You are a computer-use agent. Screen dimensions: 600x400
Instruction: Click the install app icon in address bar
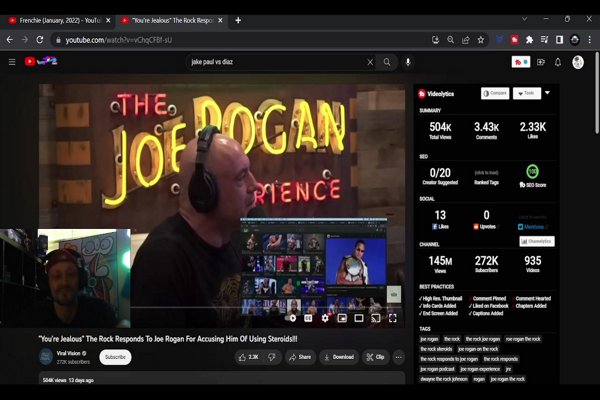[x=435, y=40]
